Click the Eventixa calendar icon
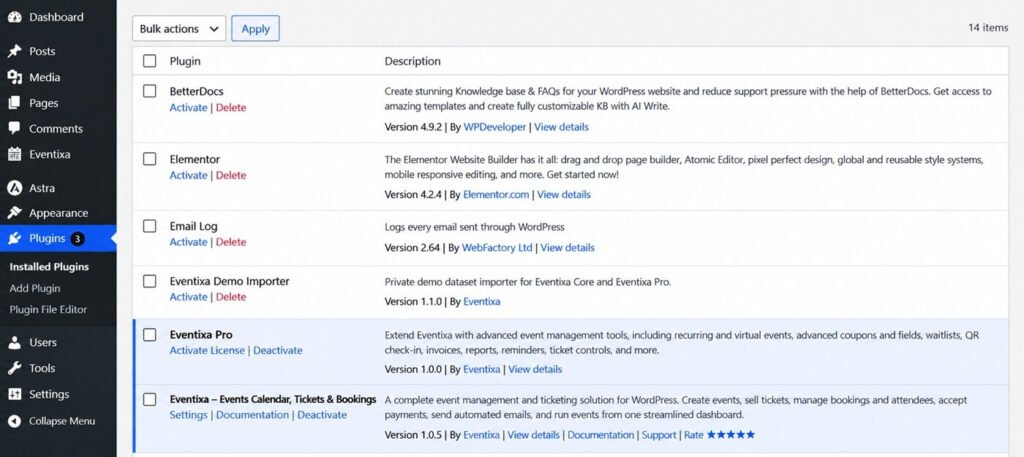This screenshot has height=457, width=1024. pyautogui.click(x=14, y=155)
